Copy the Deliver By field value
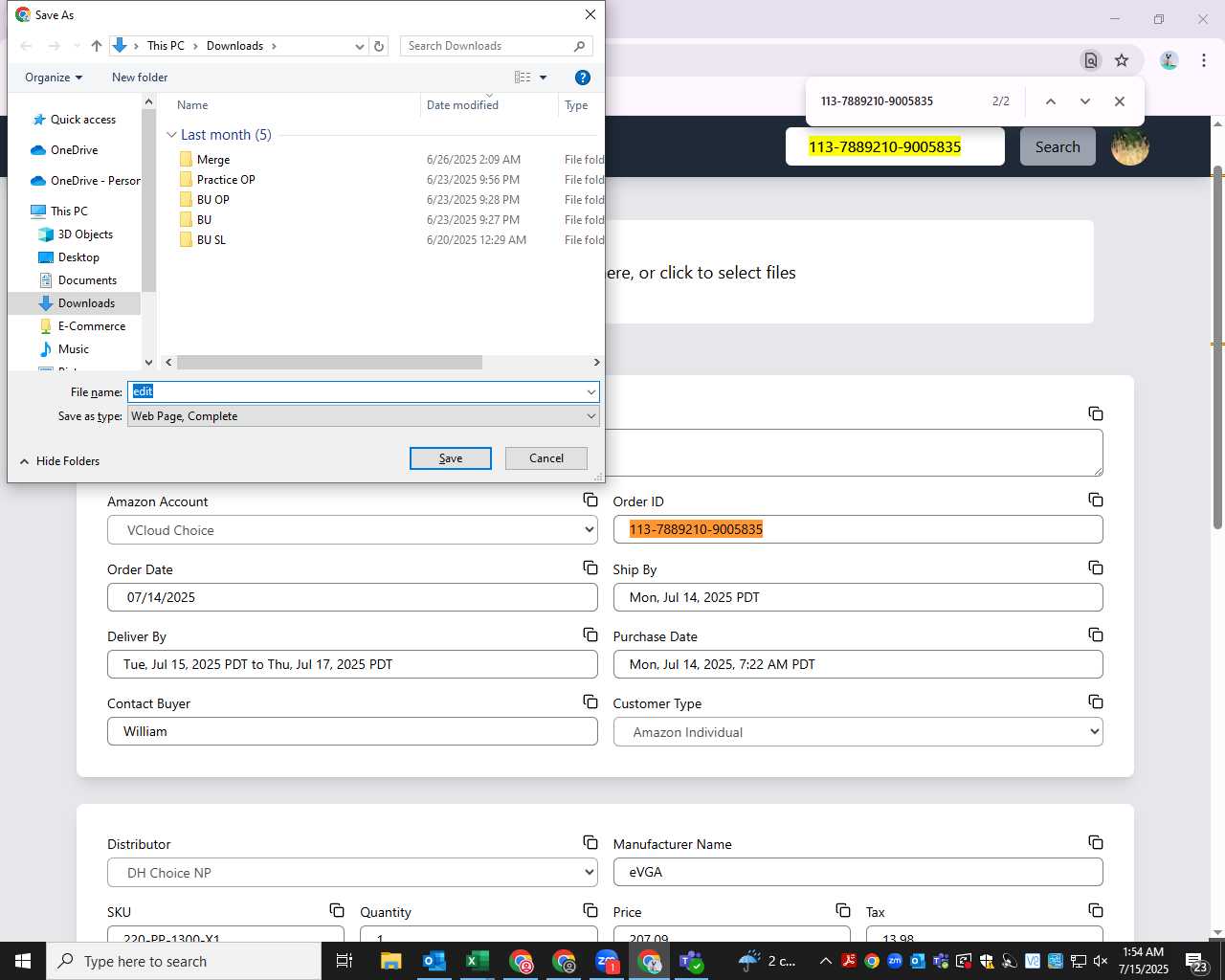 pos(590,635)
